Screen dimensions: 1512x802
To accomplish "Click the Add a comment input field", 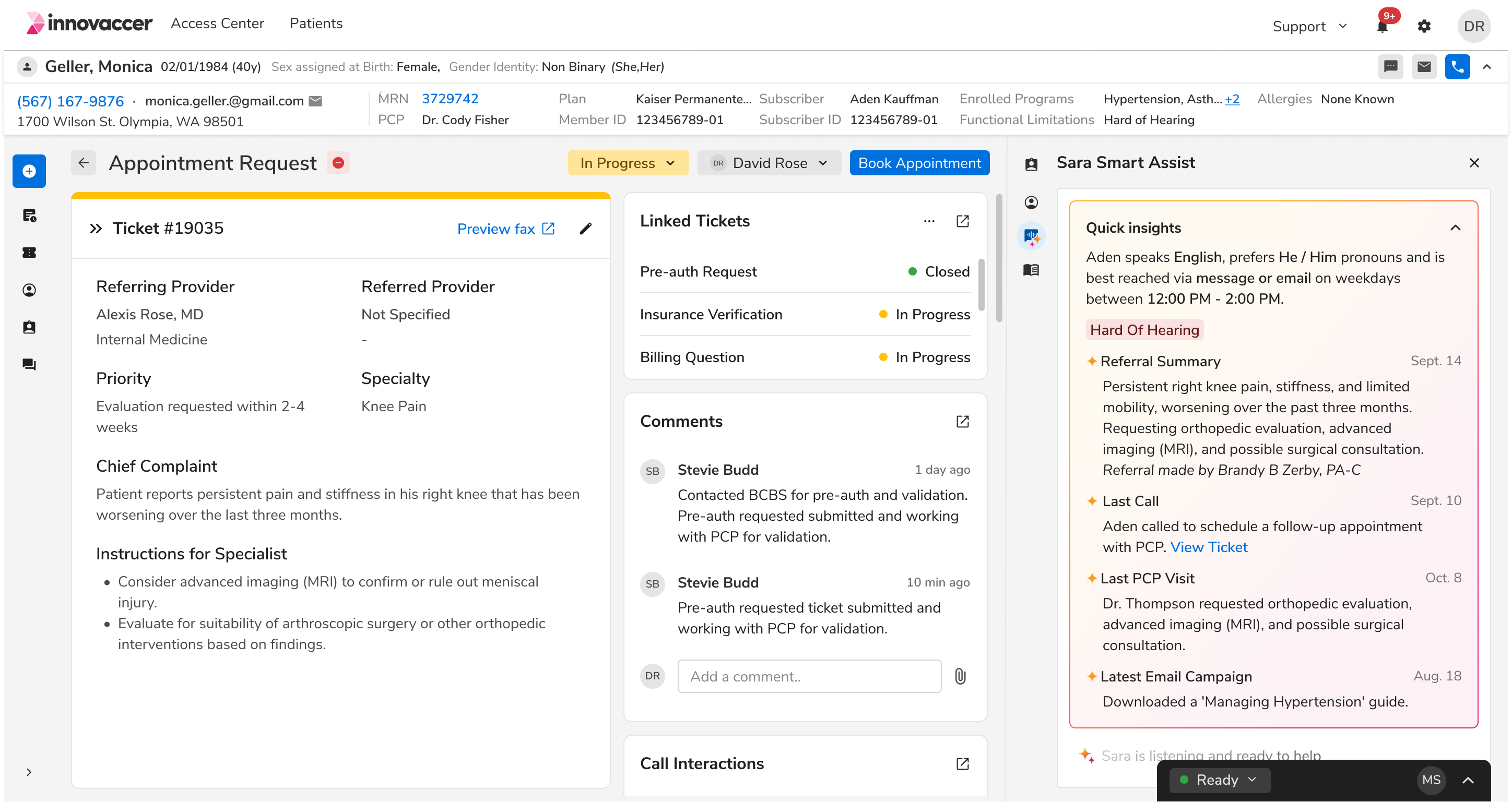I will pos(809,676).
